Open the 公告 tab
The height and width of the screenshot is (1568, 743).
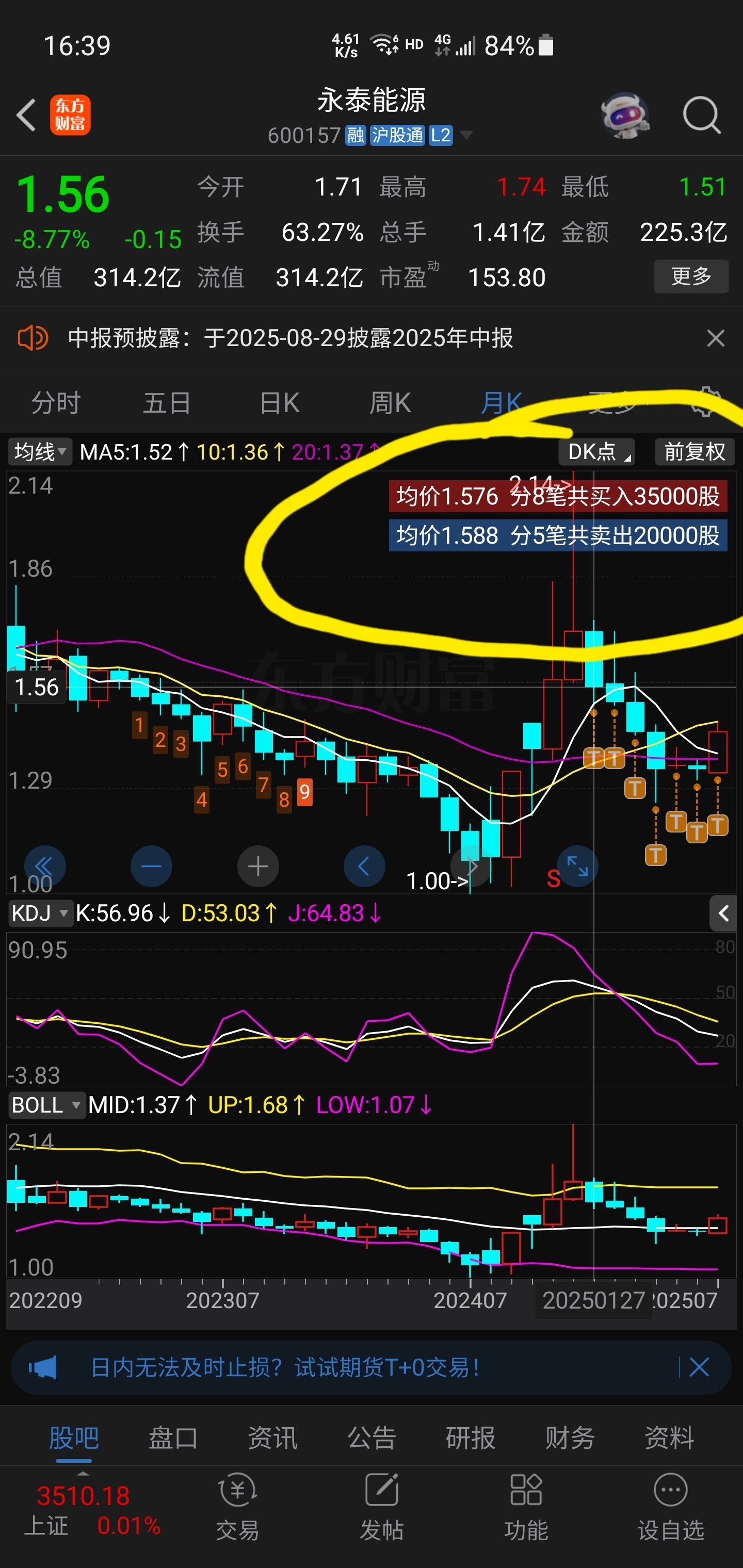click(372, 1438)
